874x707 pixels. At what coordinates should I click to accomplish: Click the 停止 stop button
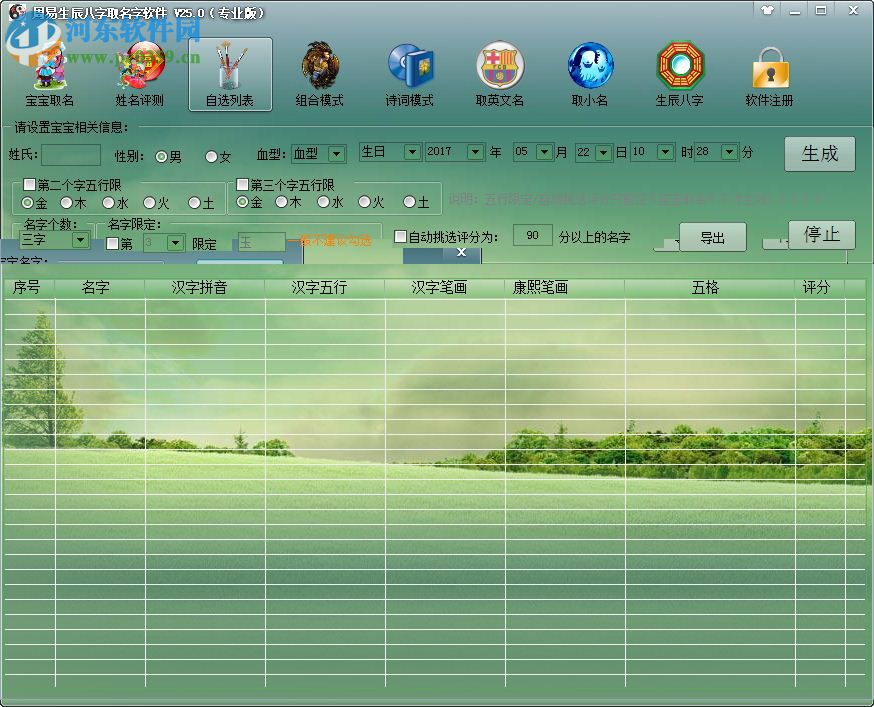coord(822,234)
